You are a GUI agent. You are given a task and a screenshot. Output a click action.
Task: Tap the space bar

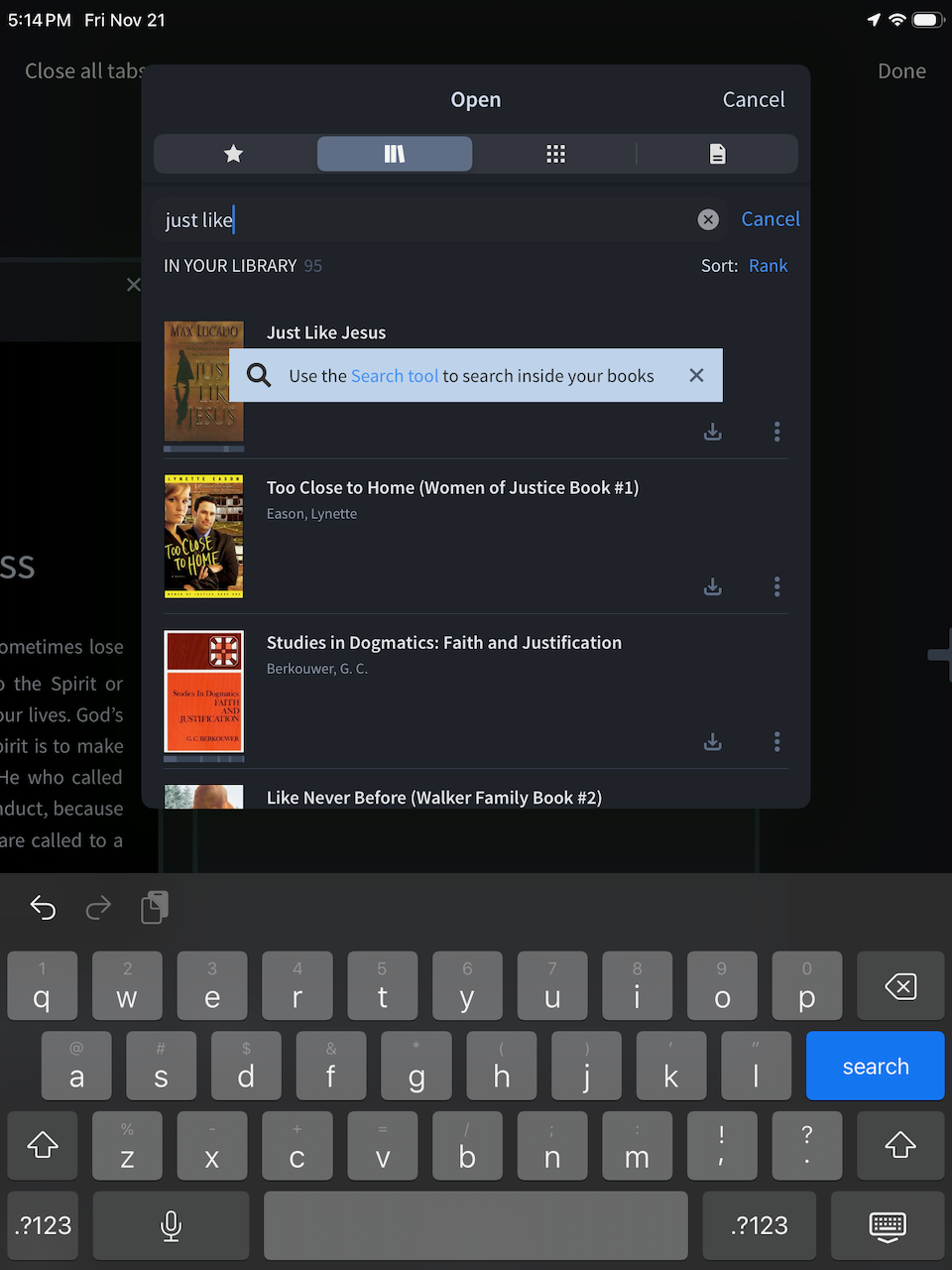click(475, 1225)
